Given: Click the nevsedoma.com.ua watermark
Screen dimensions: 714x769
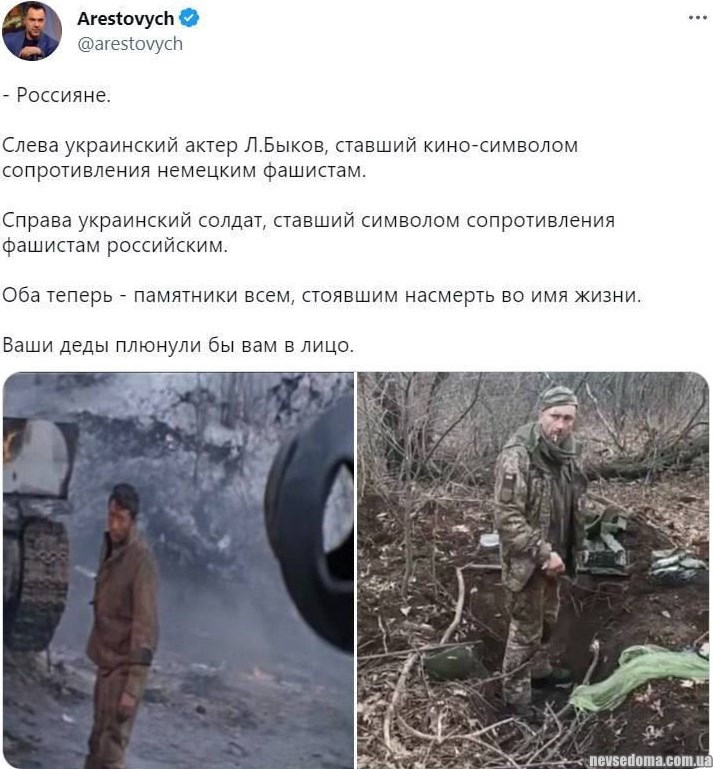Looking at the screenshot, I should pos(648,761).
